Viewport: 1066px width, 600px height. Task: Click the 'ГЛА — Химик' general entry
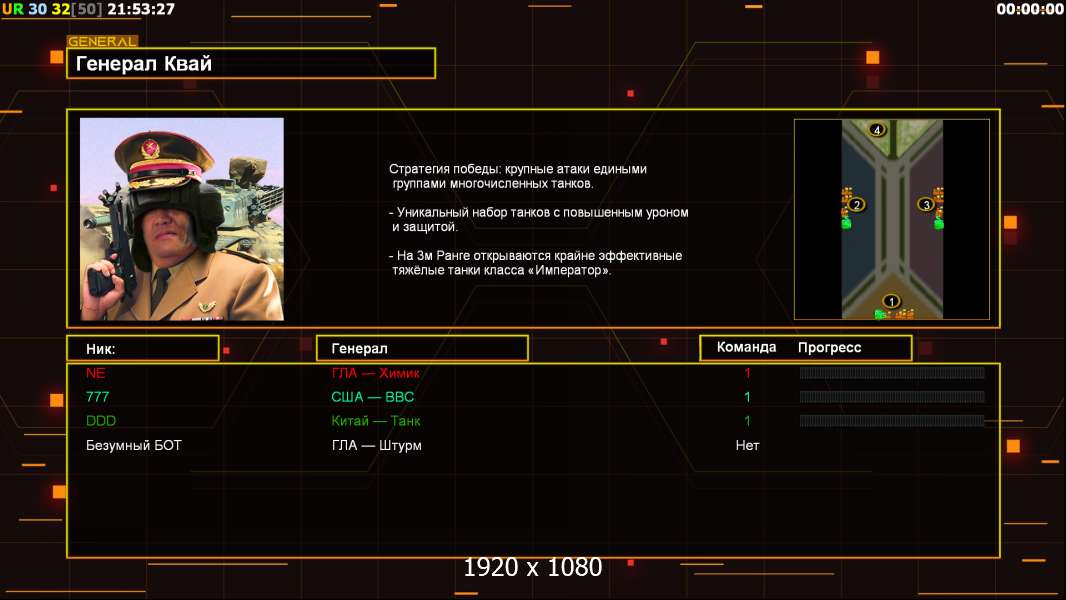(375, 372)
